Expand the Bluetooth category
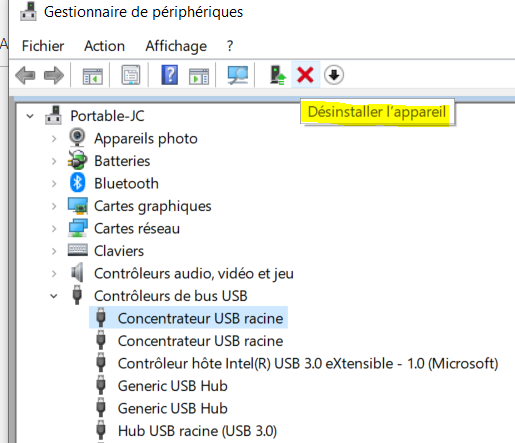The image size is (515, 443). pos(54,184)
